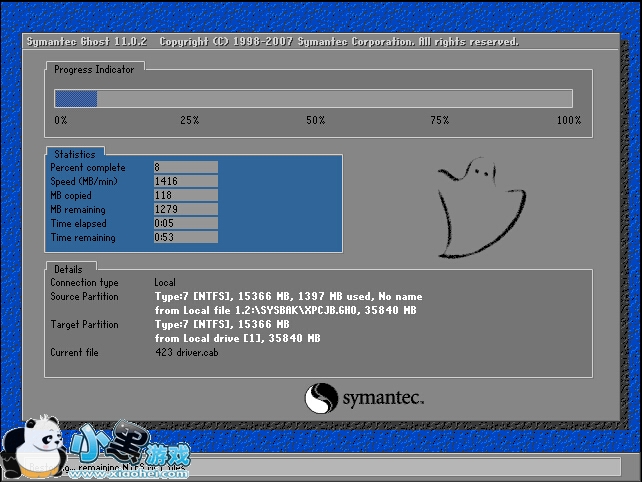
Task: Click the Details panel heading
Action: [69, 269]
